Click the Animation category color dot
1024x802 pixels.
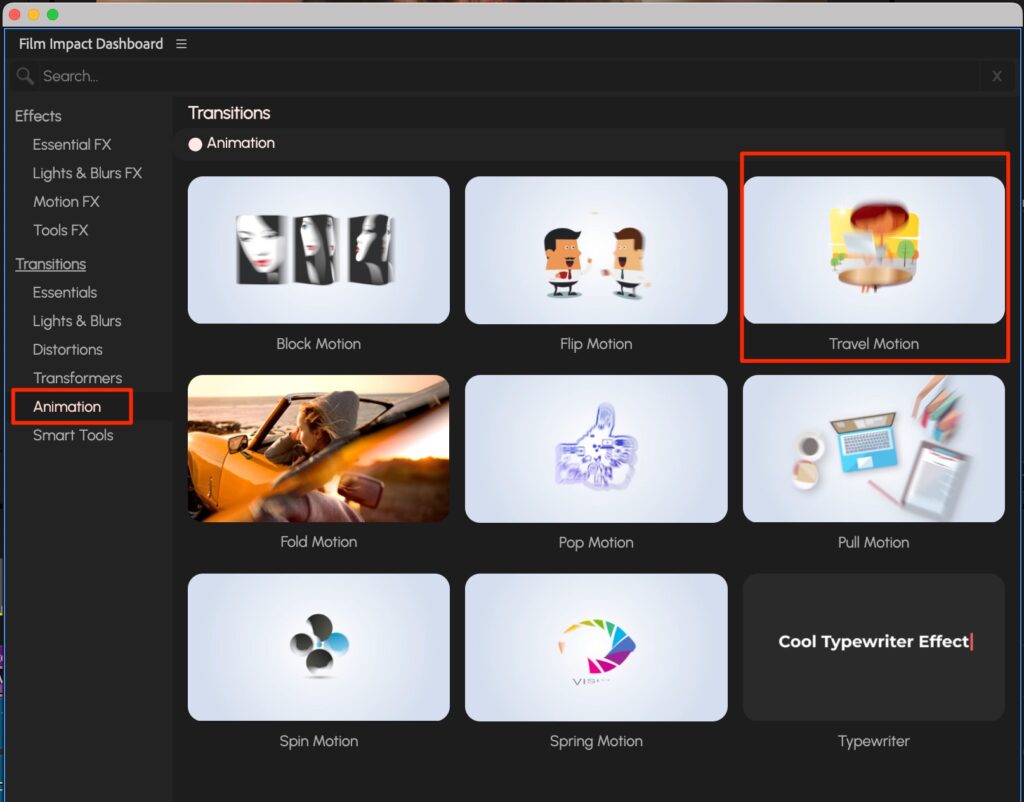(x=195, y=144)
